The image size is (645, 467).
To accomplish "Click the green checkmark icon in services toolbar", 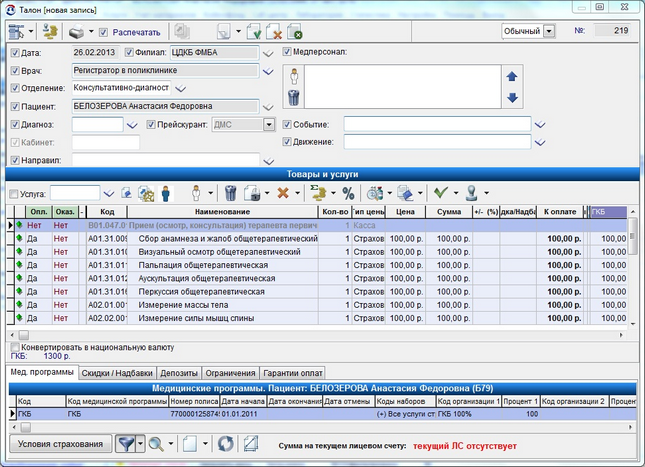I will tap(441, 192).
